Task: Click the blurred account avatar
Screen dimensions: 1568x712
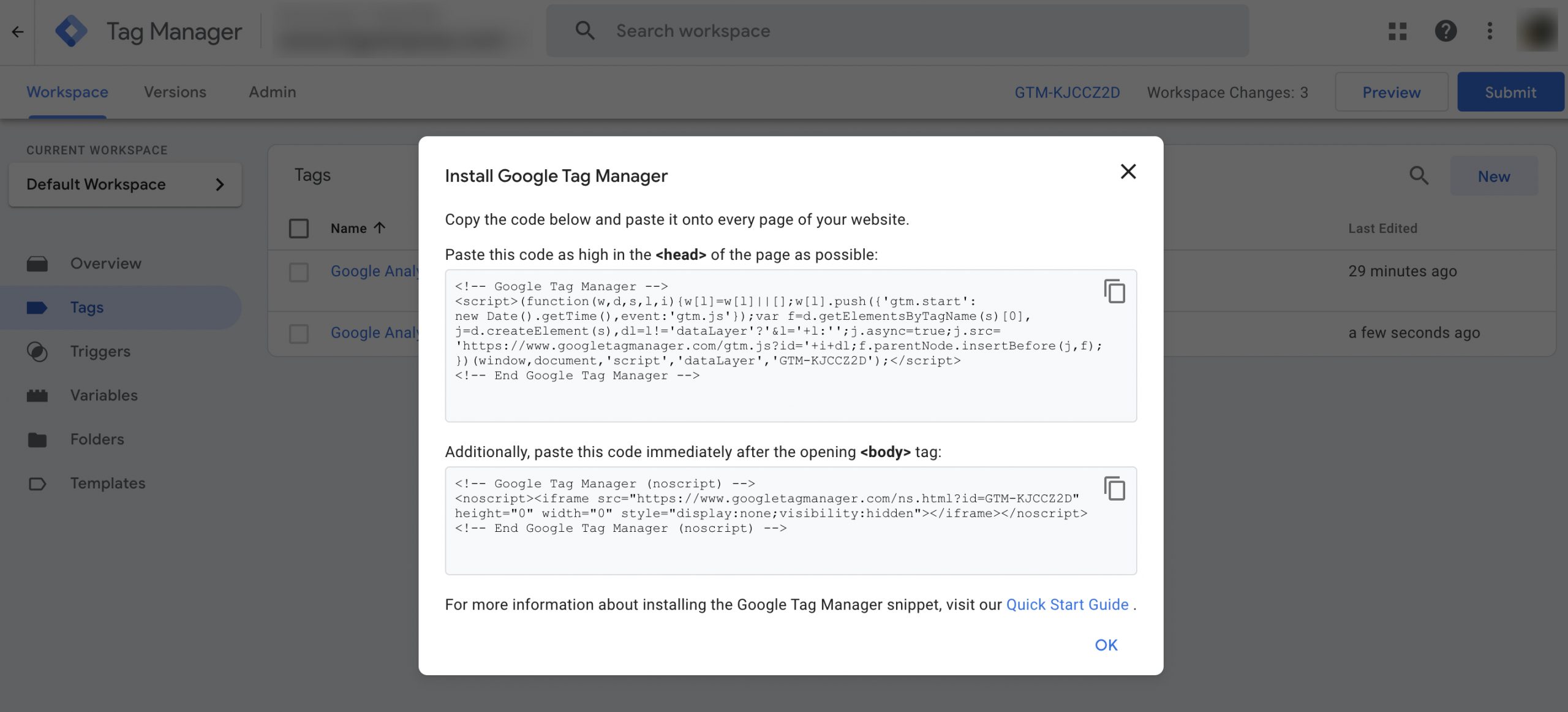Action: 1537,31
